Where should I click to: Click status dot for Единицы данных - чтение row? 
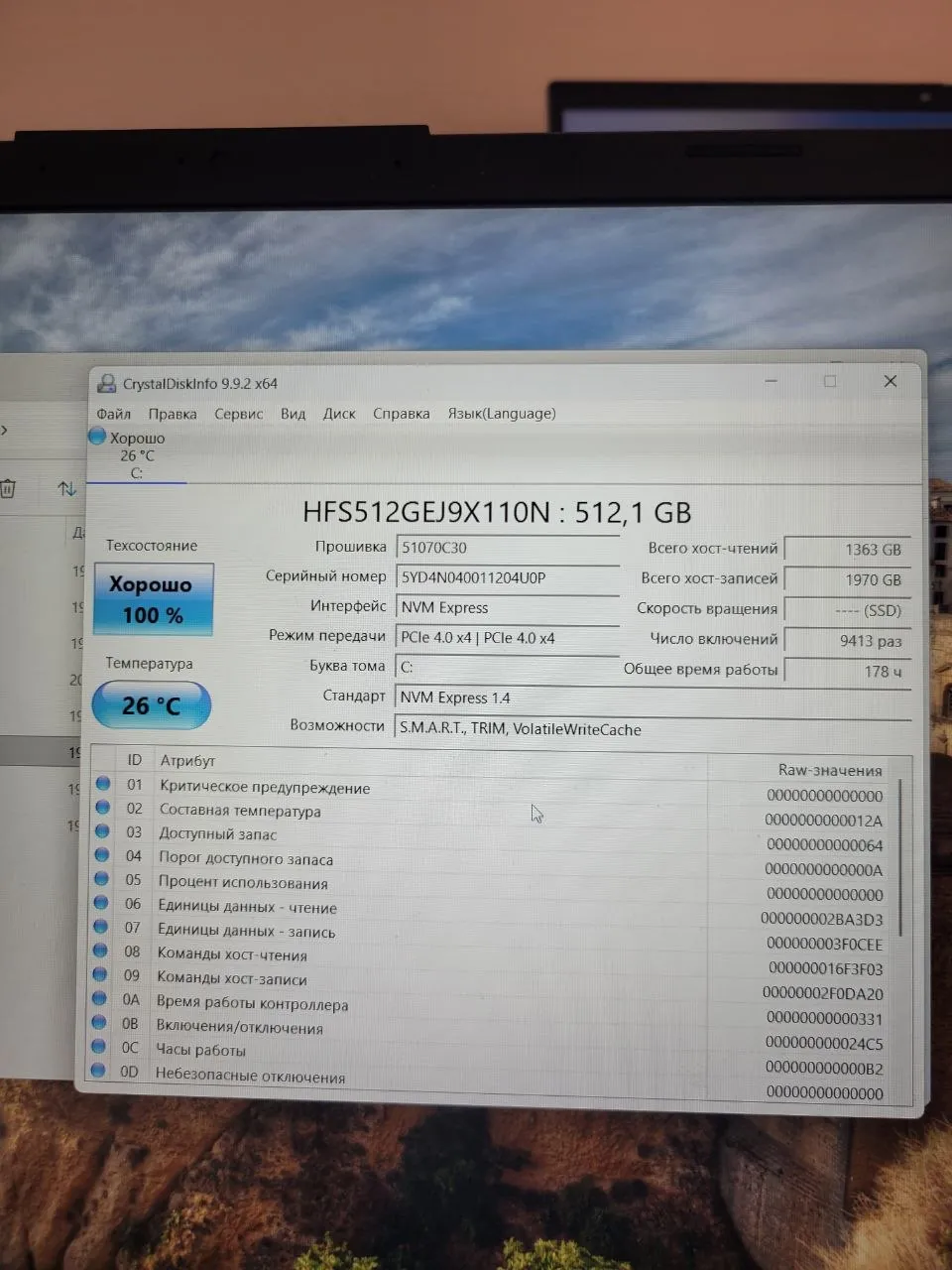click(x=100, y=902)
